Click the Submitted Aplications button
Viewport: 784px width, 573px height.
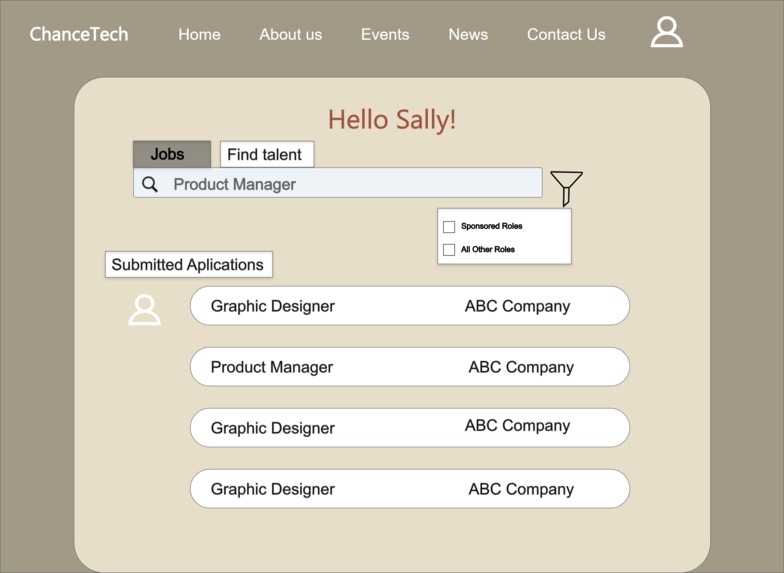[x=188, y=264]
